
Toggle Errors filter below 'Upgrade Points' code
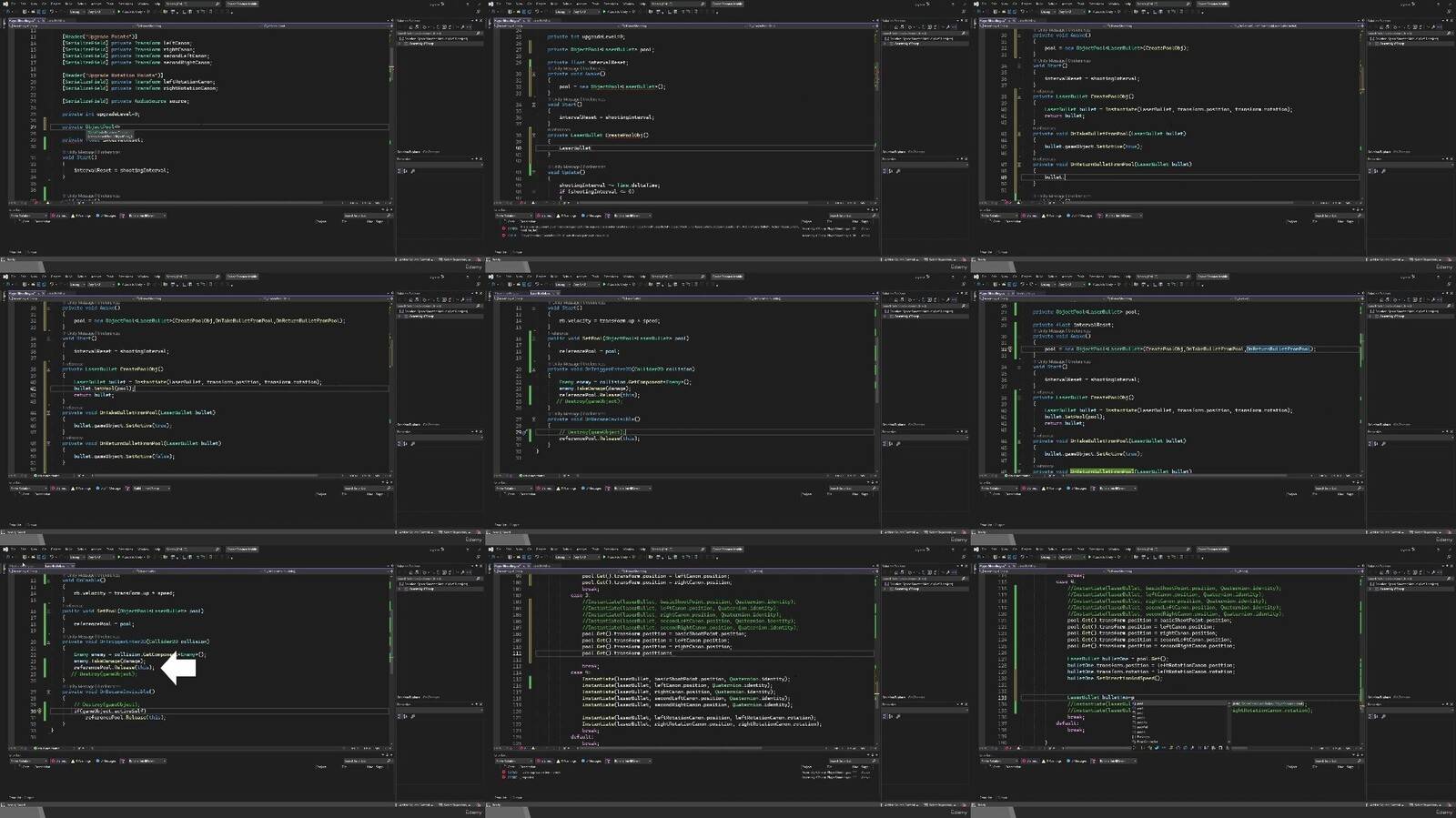[59, 216]
